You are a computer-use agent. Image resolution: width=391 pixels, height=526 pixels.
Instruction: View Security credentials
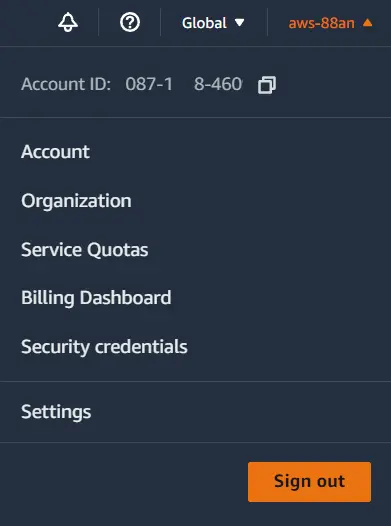coord(104,347)
